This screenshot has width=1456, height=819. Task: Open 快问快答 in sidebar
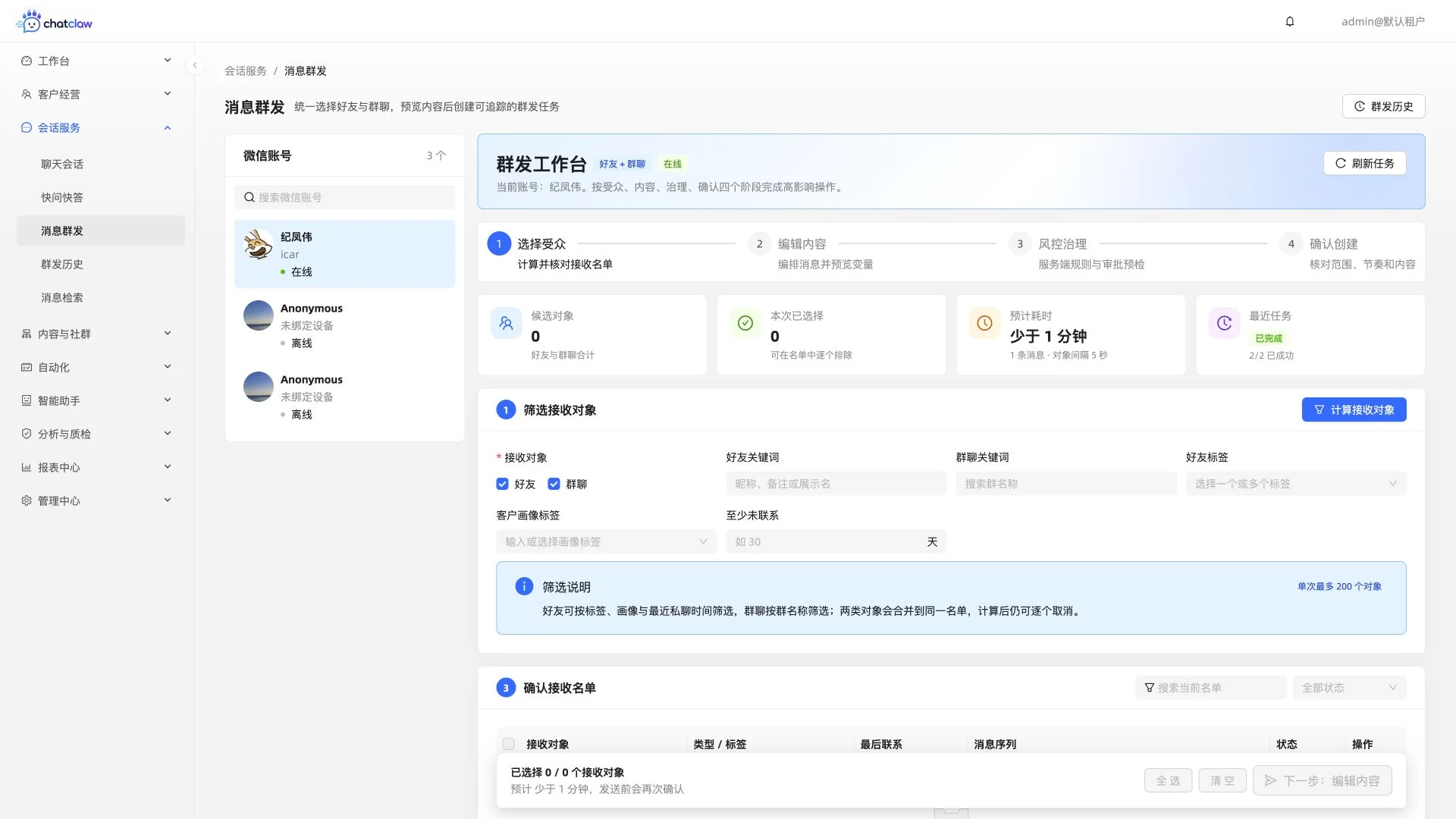pyautogui.click(x=101, y=197)
